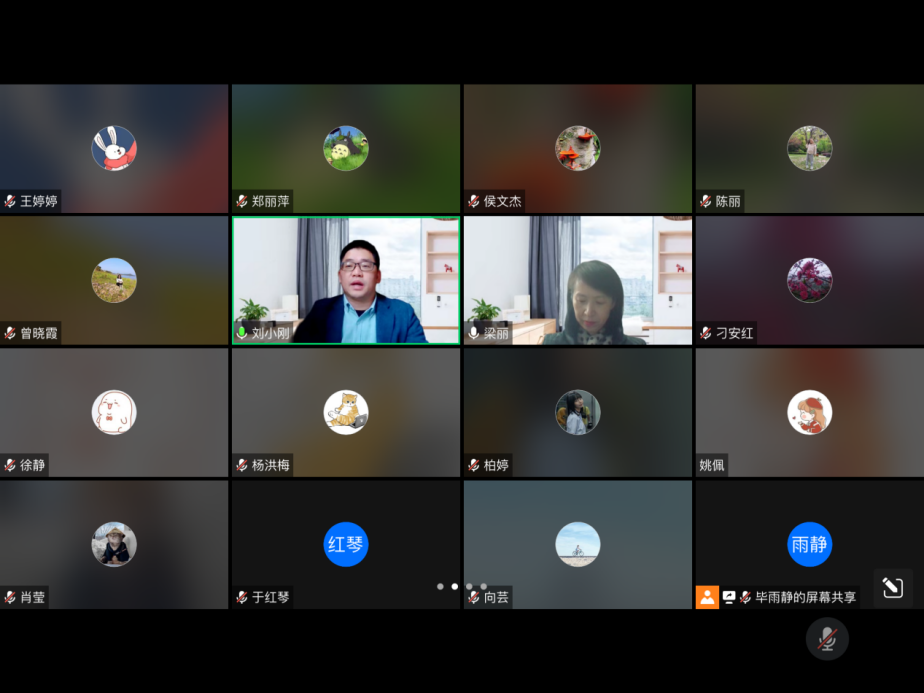The image size is (924, 693).
Task: Click 王婷婷's rabbit avatar
Action: [x=114, y=148]
